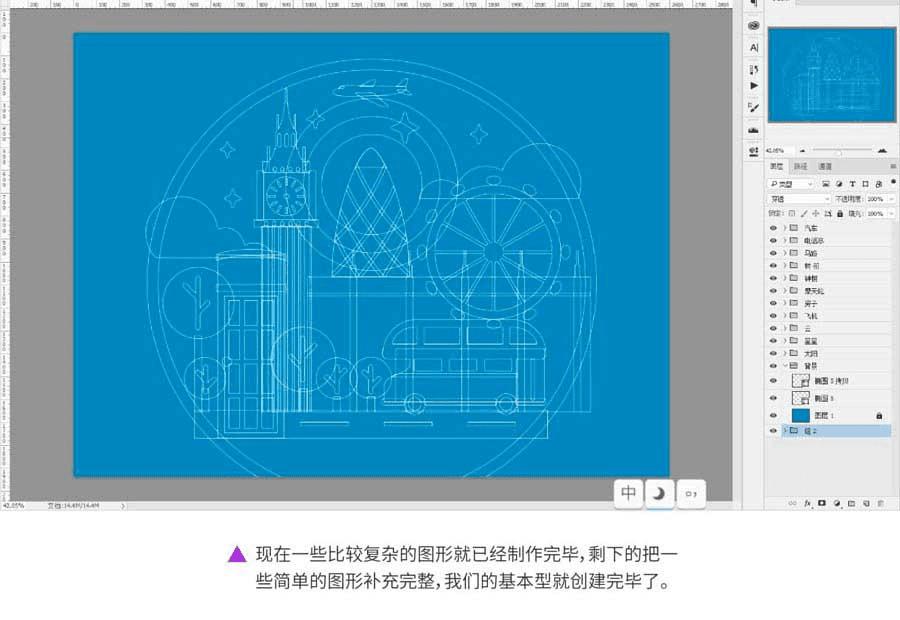Add a layer style with fx icon

pyautogui.click(x=808, y=503)
